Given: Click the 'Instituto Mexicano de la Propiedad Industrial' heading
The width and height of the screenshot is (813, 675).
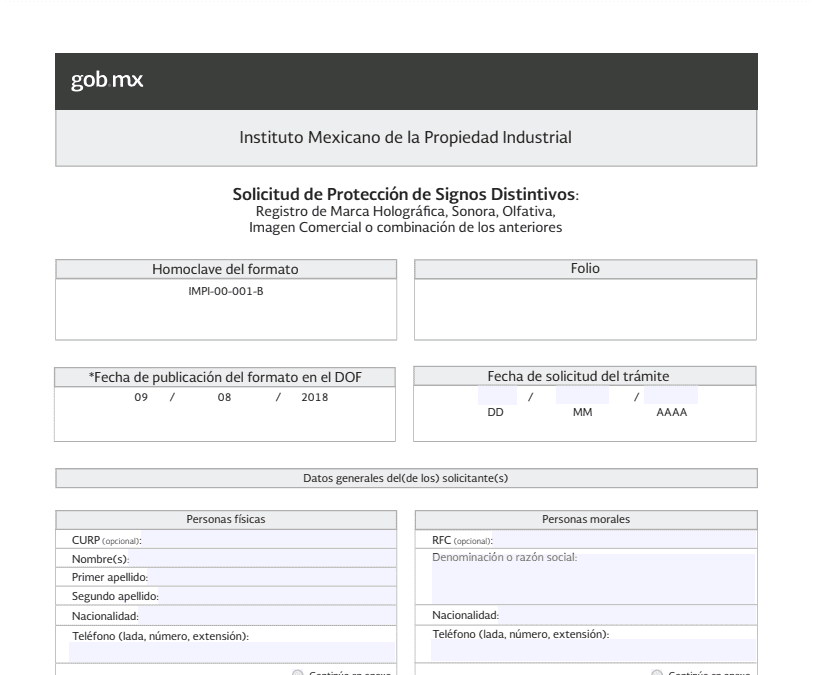Looking at the screenshot, I should [405, 137].
